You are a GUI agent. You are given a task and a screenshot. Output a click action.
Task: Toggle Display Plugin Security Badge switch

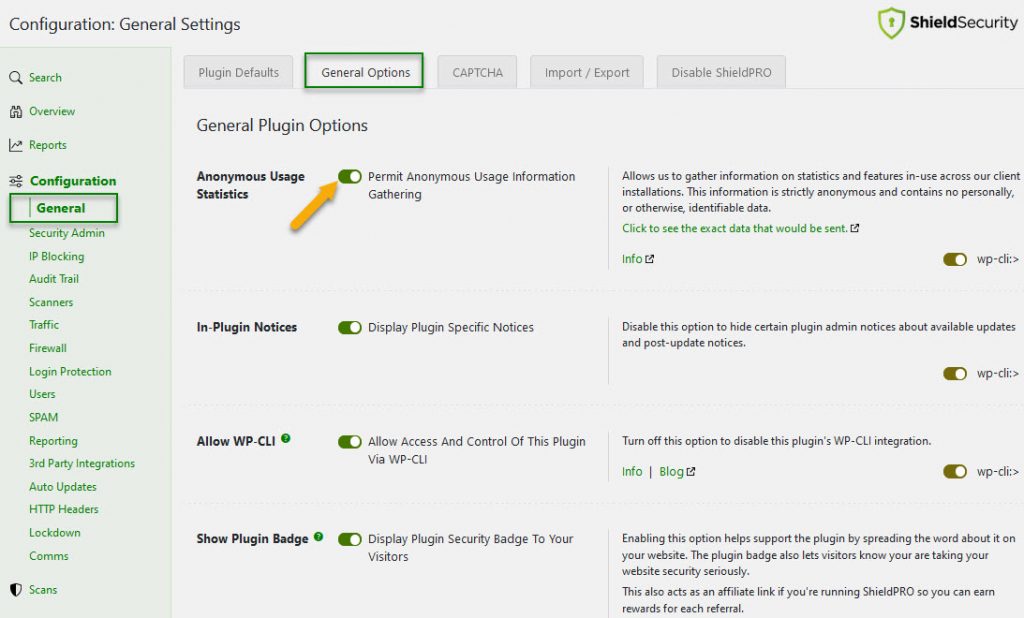(350, 540)
